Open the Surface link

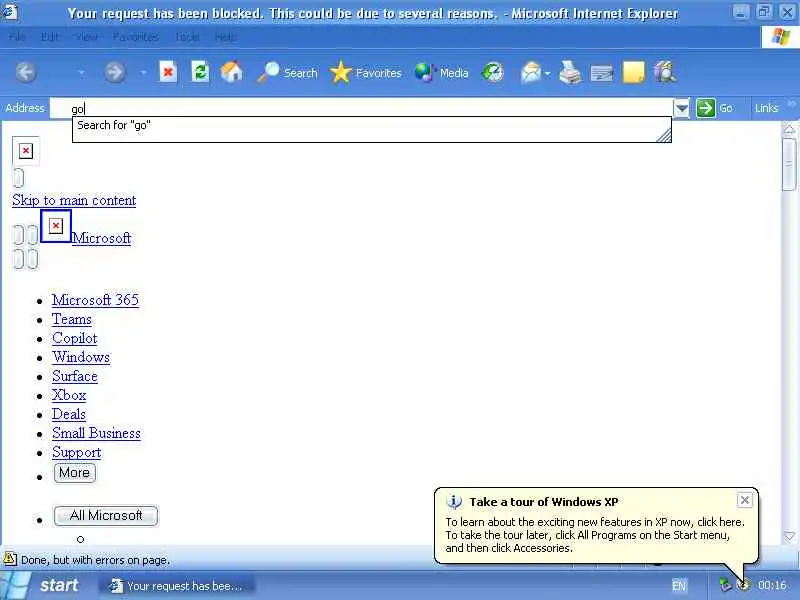tap(74, 376)
